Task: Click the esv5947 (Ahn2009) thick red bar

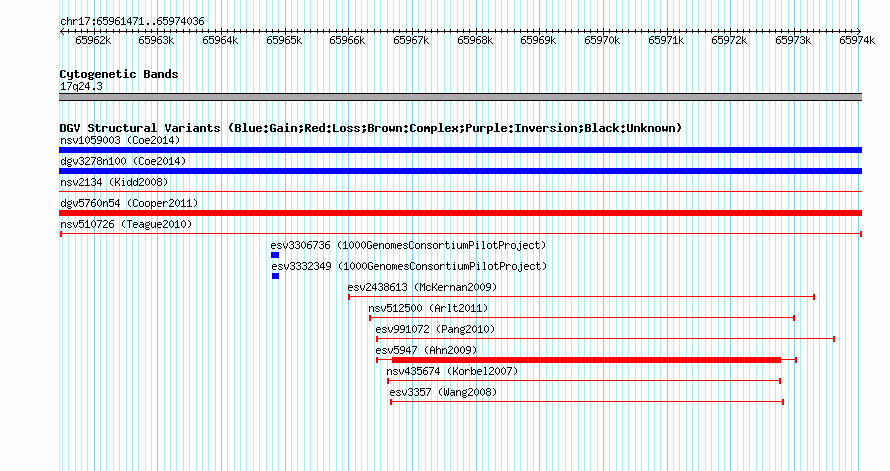Action: [586, 360]
